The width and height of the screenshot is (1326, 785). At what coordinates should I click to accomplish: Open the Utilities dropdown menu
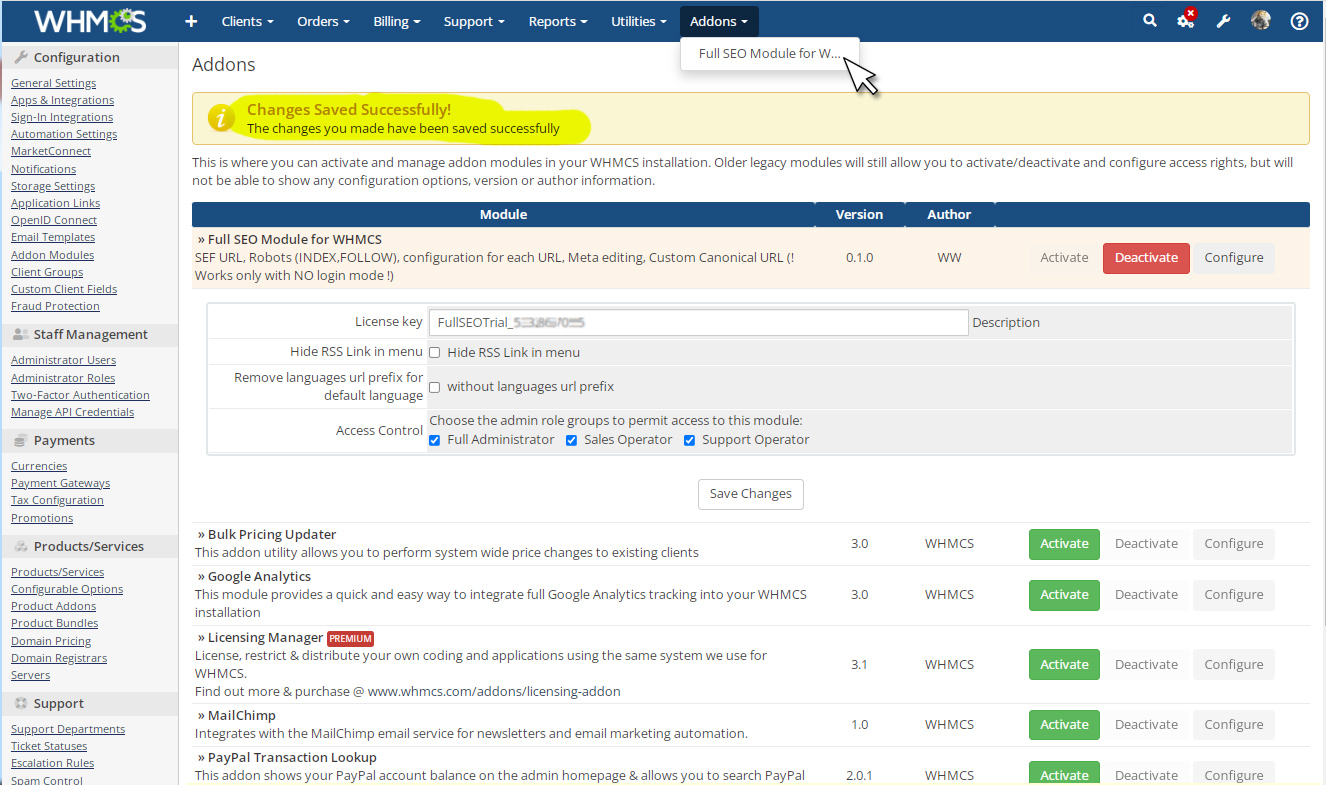pyautogui.click(x=639, y=21)
